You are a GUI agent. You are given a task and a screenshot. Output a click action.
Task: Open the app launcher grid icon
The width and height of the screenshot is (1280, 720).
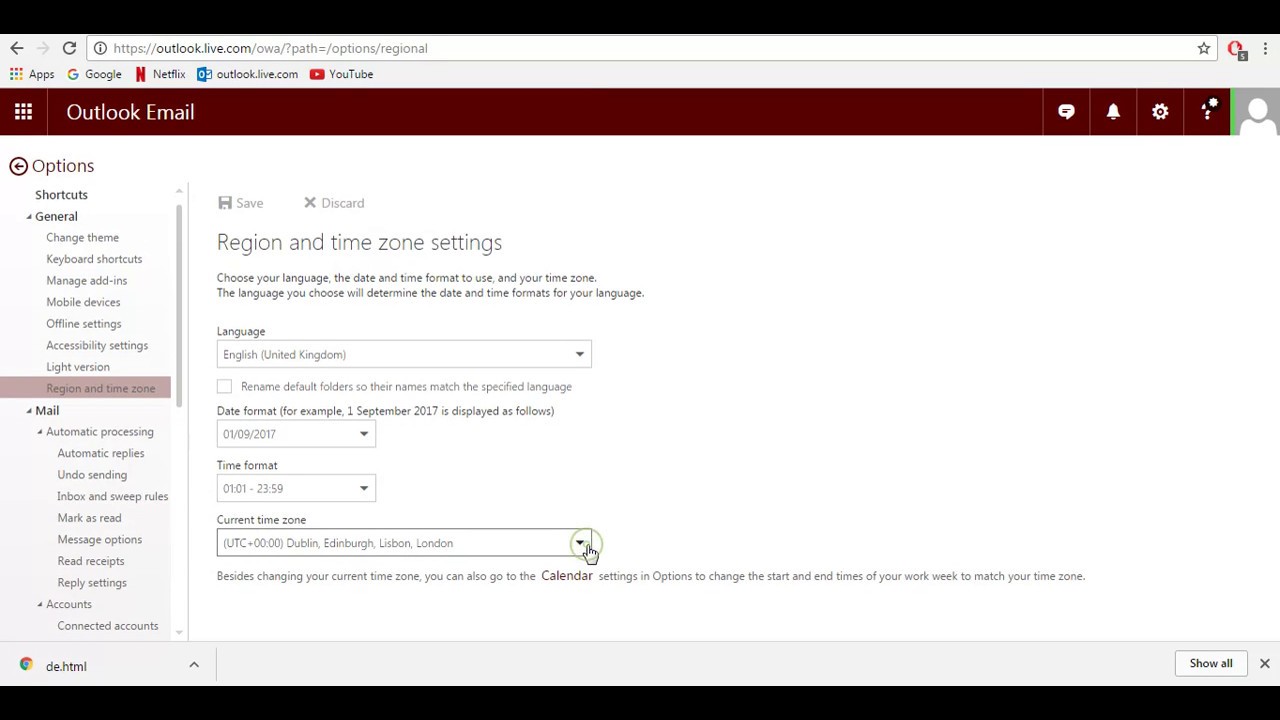pyautogui.click(x=23, y=112)
